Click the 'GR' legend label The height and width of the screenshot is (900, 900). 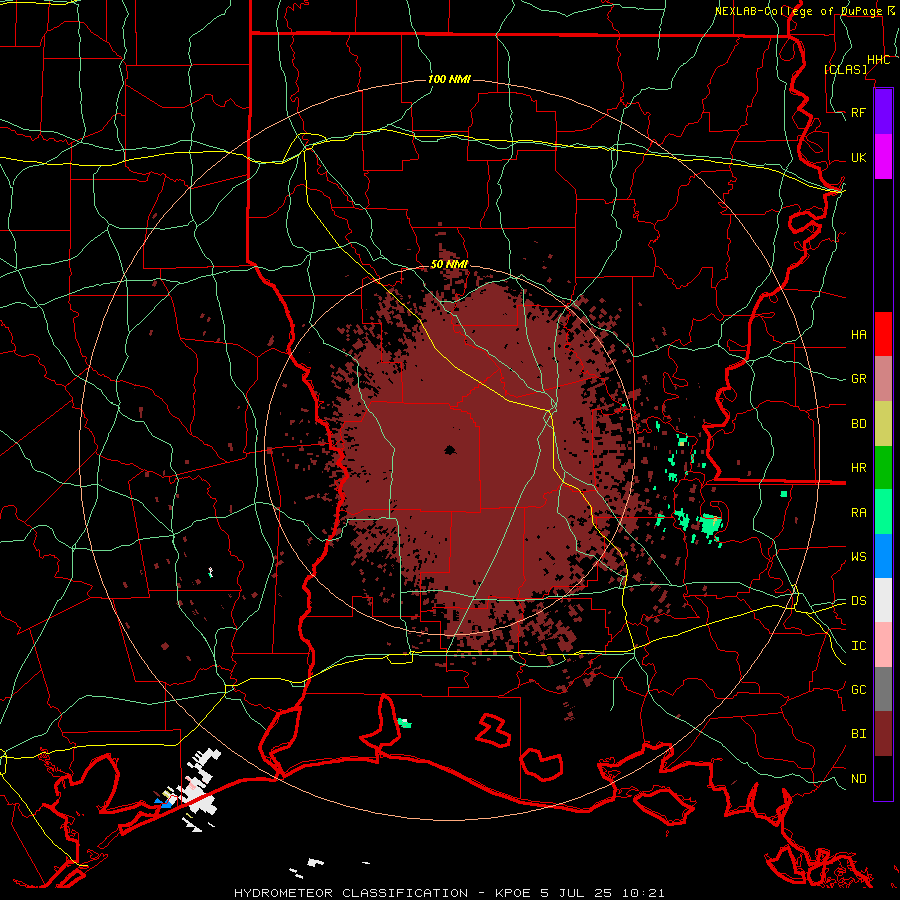pos(858,379)
